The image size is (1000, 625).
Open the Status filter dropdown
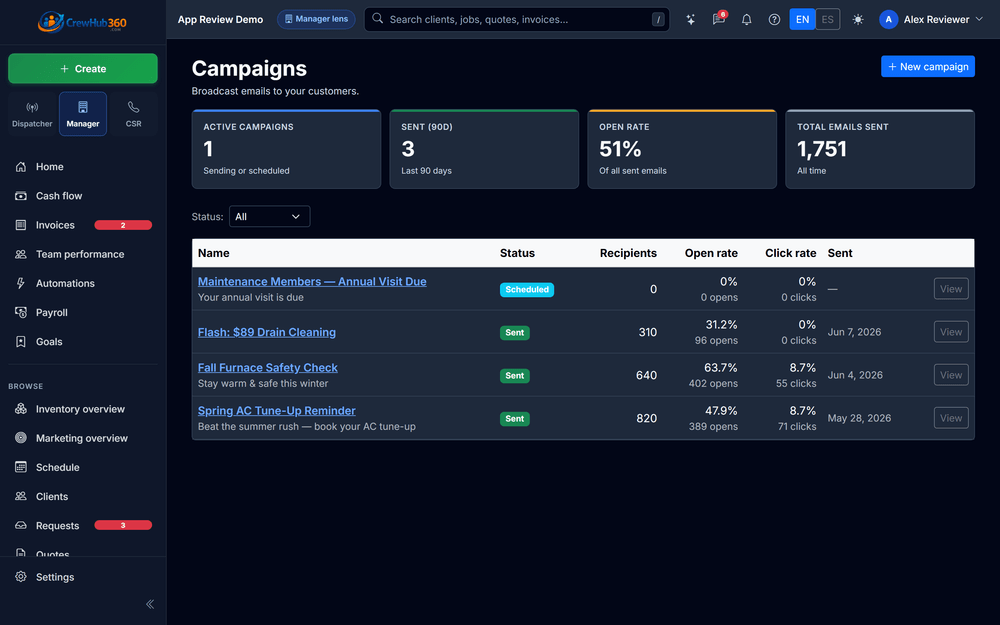point(269,217)
